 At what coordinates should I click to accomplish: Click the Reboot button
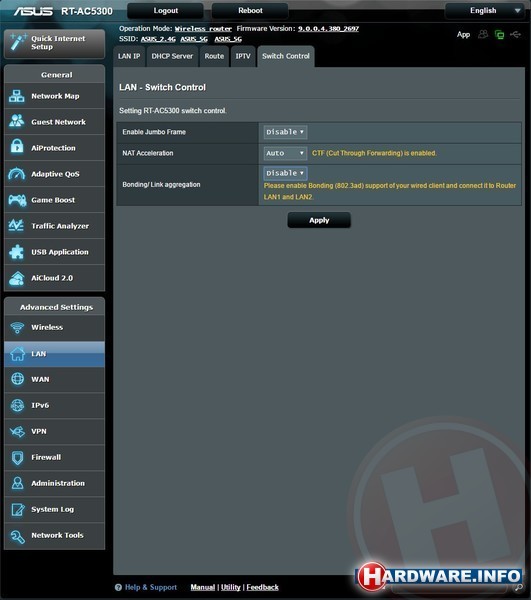point(250,11)
